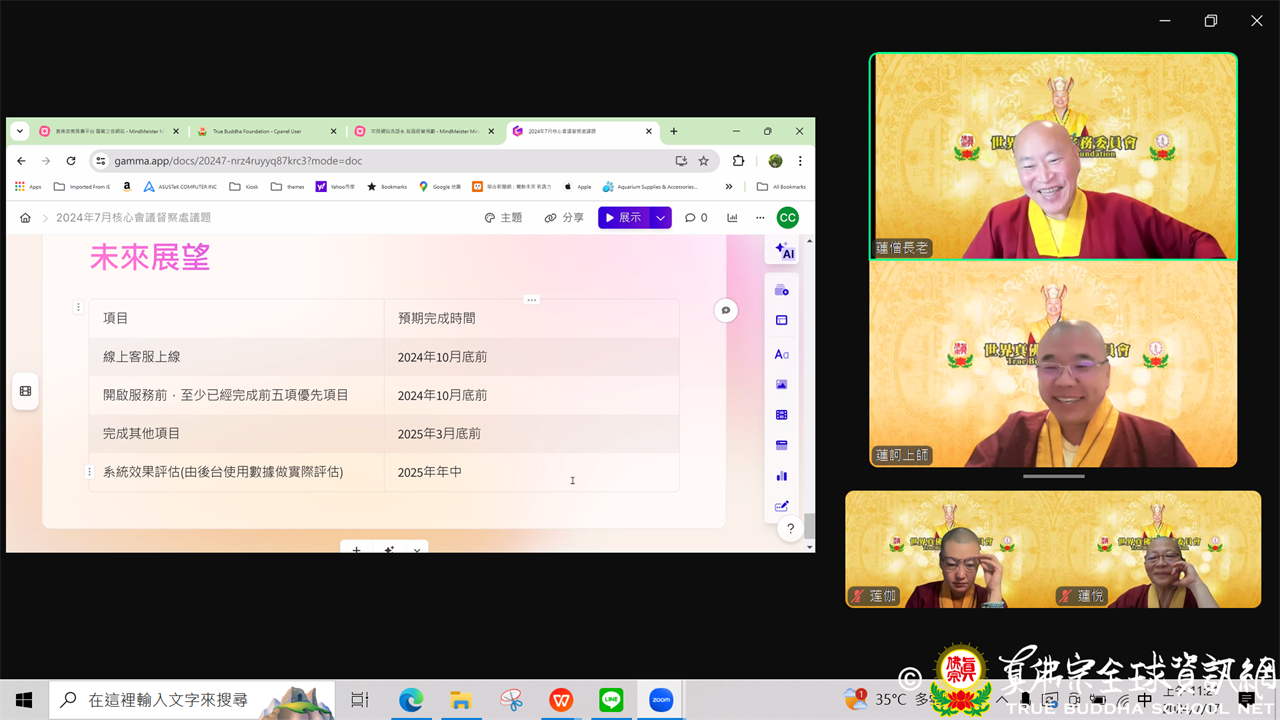
Task: Open the more options ellipsis menu
Action: (760, 218)
